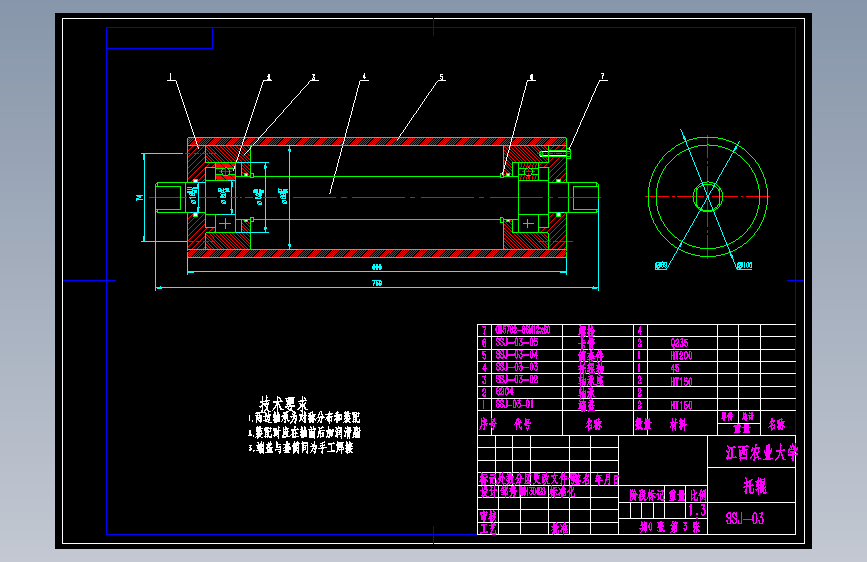Click the SSJ-03-01 code in row 1
The height and width of the screenshot is (562, 867).
click(x=515, y=404)
